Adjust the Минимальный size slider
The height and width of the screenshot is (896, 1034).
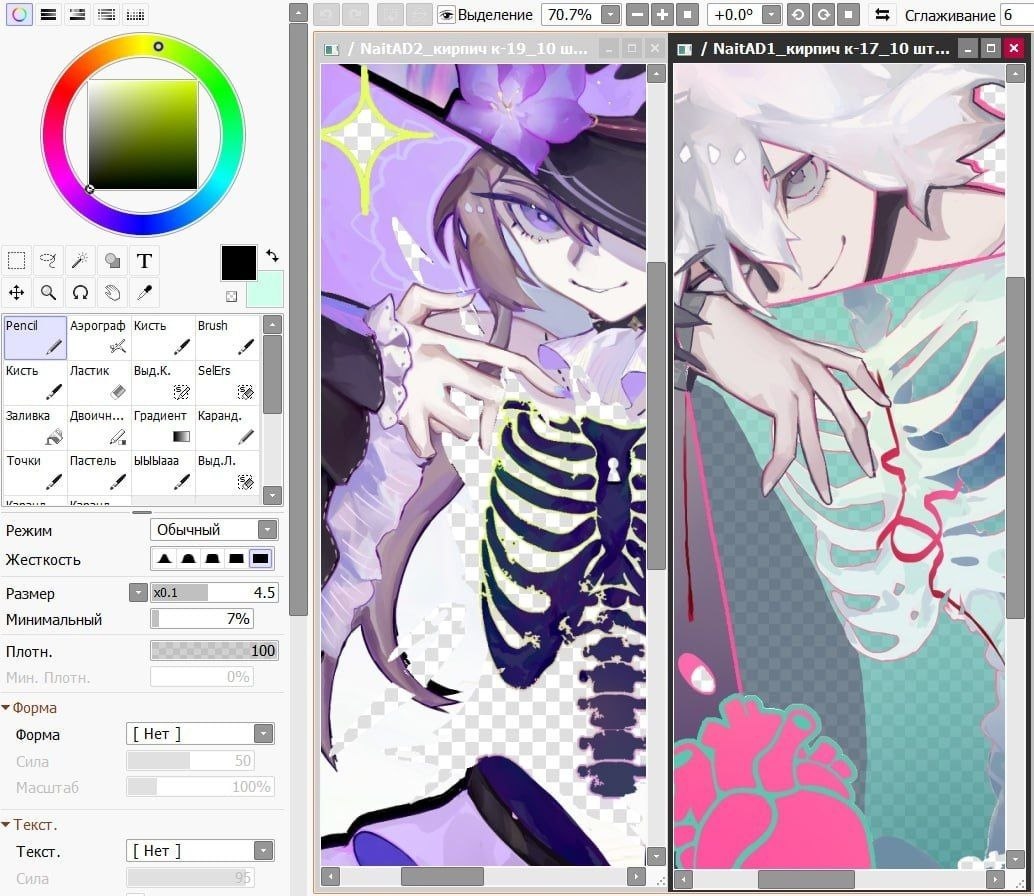(202, 618)
